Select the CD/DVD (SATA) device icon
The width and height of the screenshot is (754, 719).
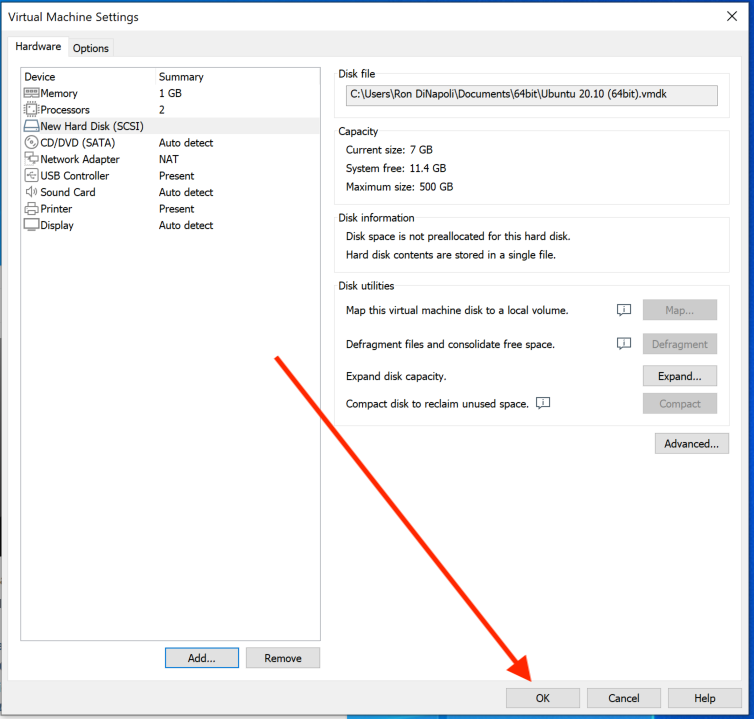[x=31, y=143]
